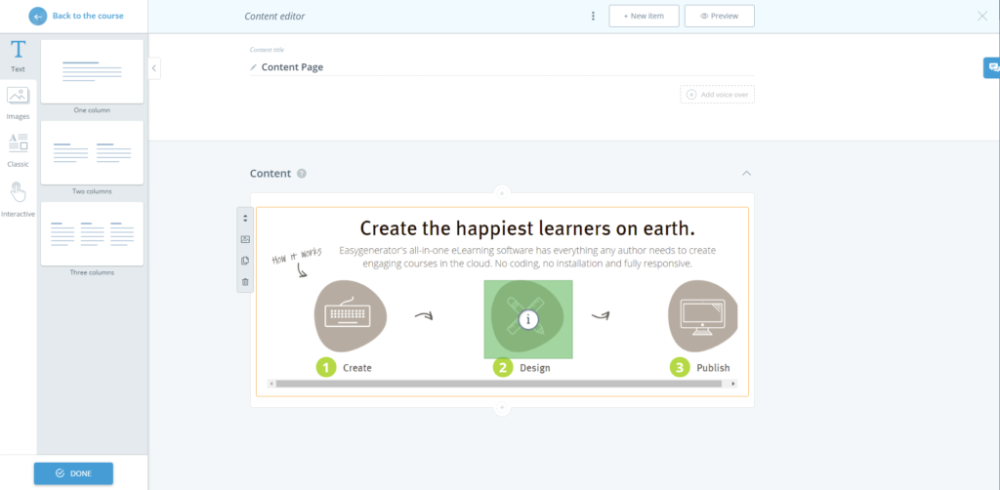Click the keyboard Create illustration
The height and width of the screenshot is (490, 1000).
coord(350,316)
